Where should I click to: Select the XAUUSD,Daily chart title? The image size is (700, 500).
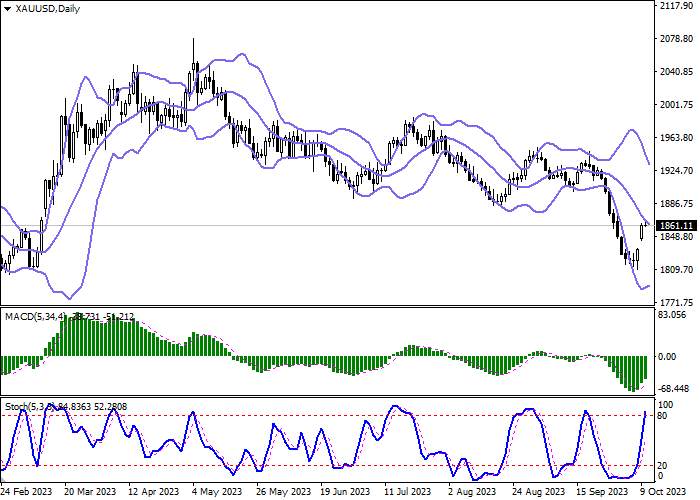(x=48, y=9)
